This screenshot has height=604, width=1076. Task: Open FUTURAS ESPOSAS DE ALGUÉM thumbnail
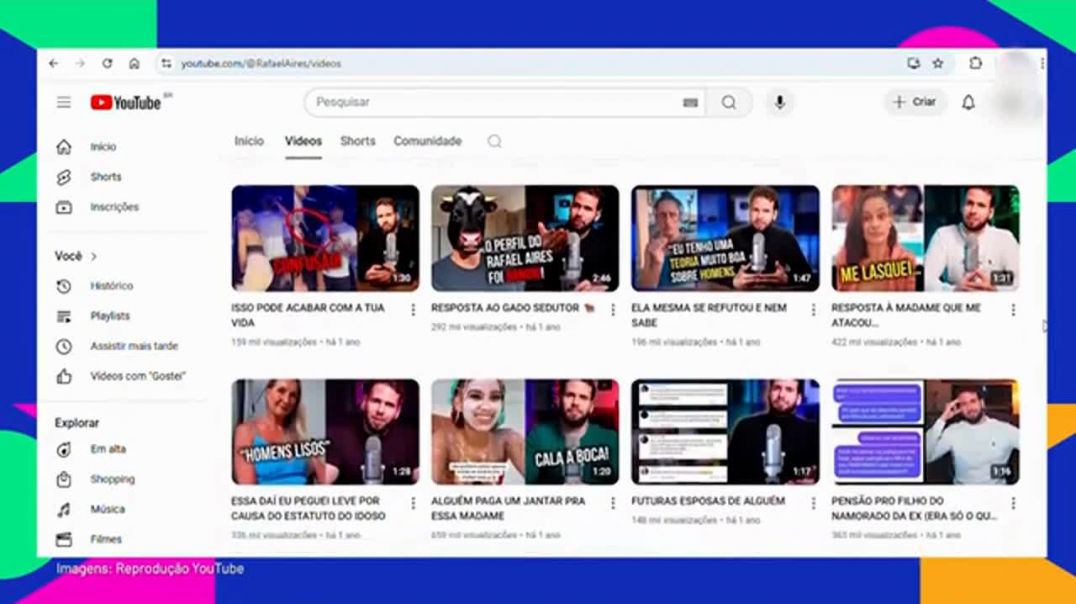725,432
